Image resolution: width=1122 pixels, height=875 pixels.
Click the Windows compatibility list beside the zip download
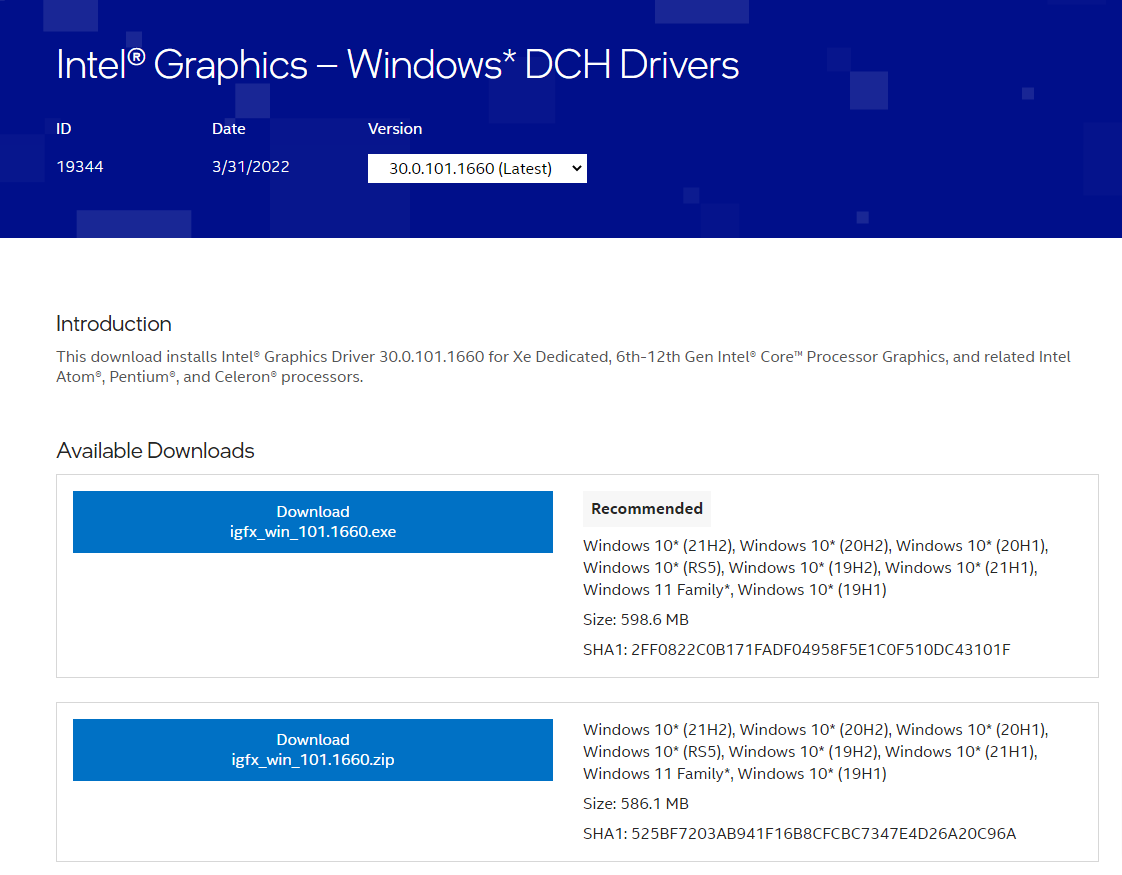click(816, 751)
